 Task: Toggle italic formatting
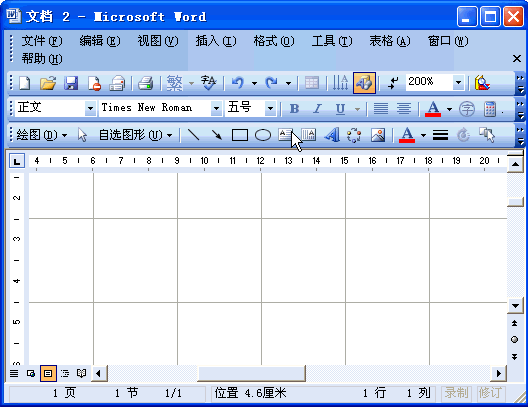coord(317,109)
